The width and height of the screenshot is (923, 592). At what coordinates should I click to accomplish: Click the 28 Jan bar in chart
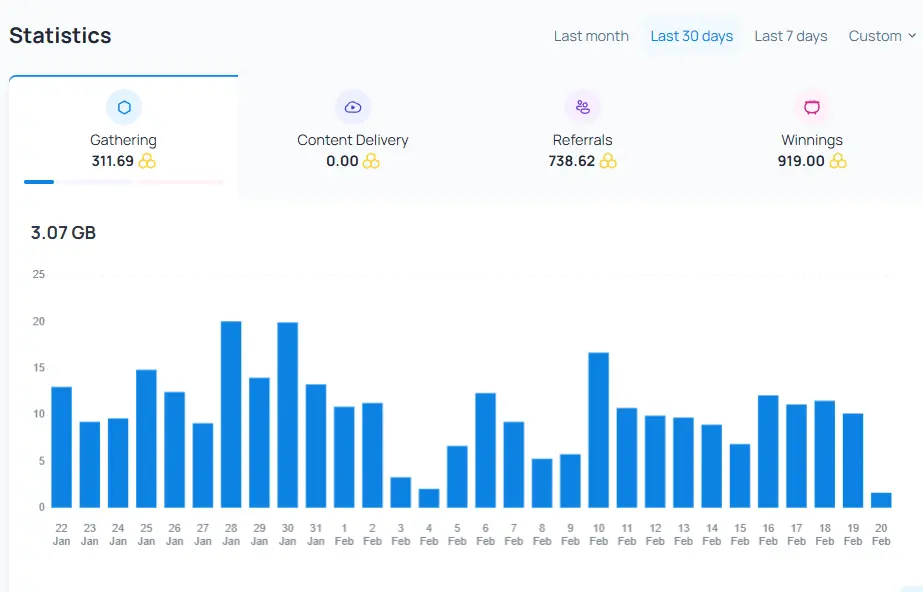[x=231, y=414]
